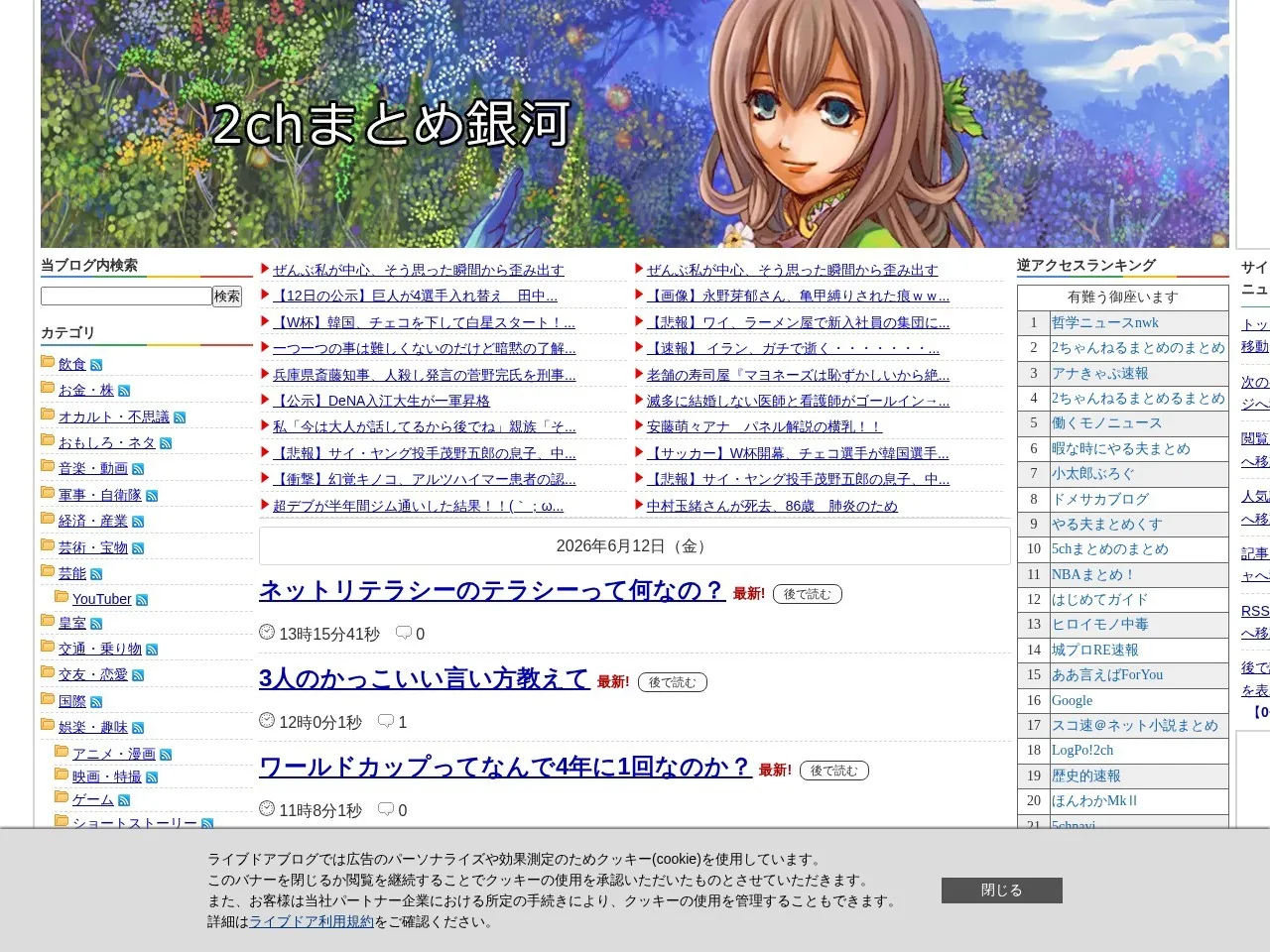Open RSS feed icon next to ゲーム
The height and width of the screenshot is (952, 1270).
tap(124, 800)
